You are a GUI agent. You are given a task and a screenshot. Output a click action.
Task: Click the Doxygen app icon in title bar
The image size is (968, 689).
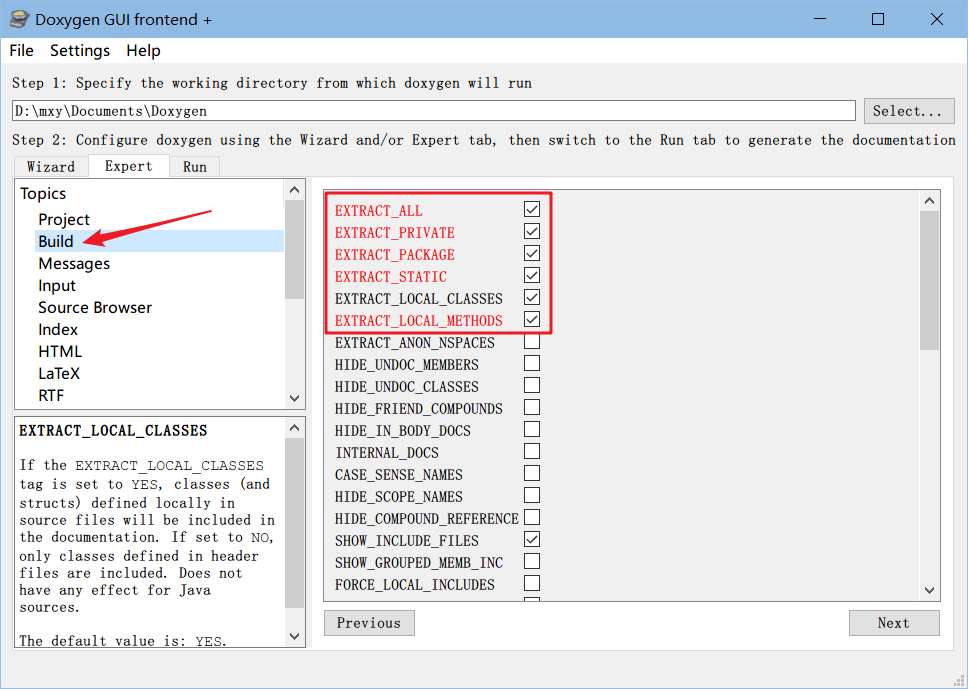coord(19,19)
